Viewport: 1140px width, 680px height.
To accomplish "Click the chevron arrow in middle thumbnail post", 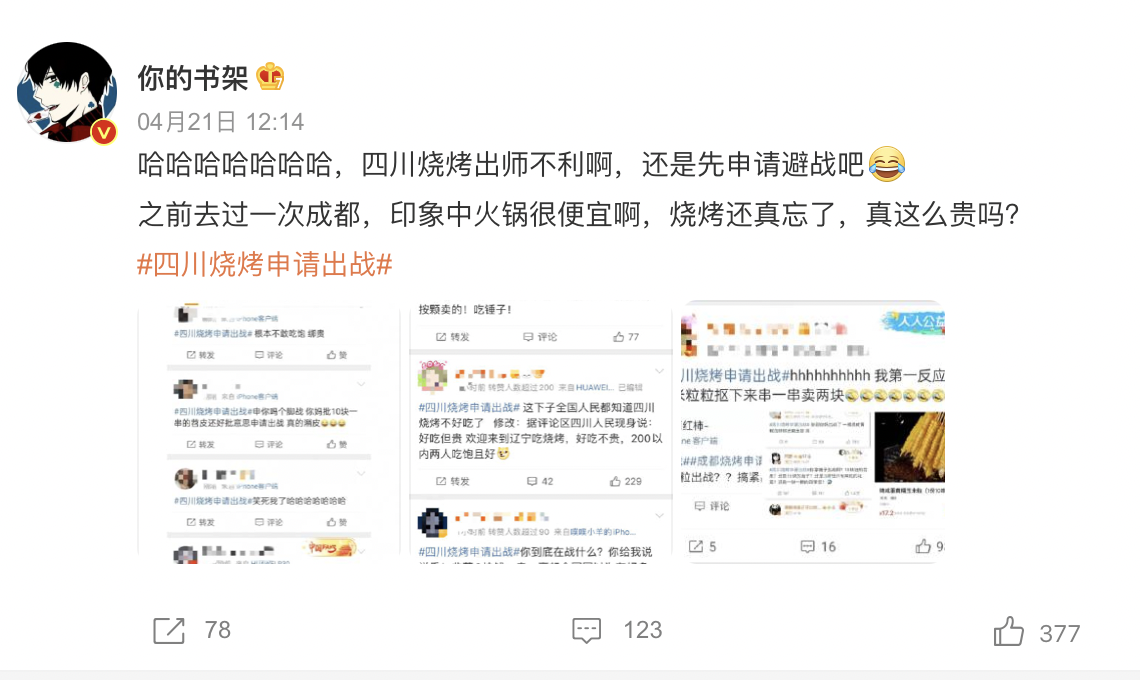I will pos(659,372).
